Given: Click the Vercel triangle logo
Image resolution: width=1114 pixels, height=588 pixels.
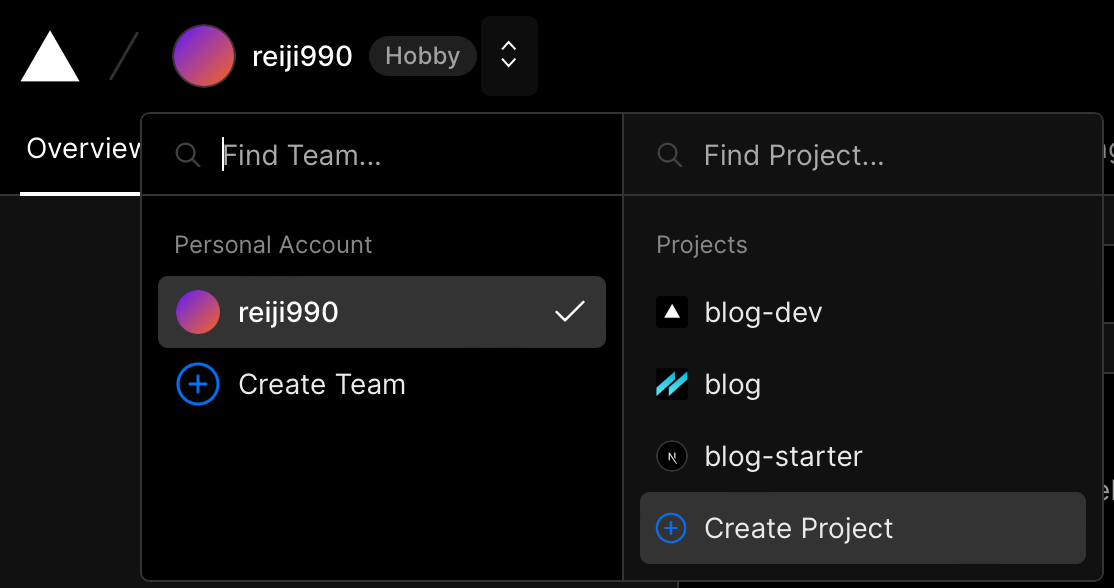Looking at the screenshot, I should tap(50, 56).
